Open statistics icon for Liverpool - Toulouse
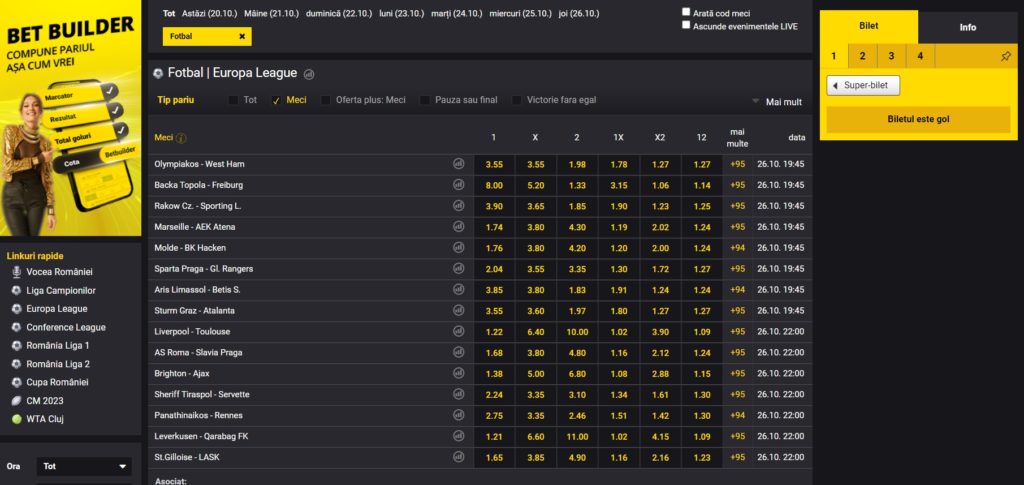 click(458, 332)
